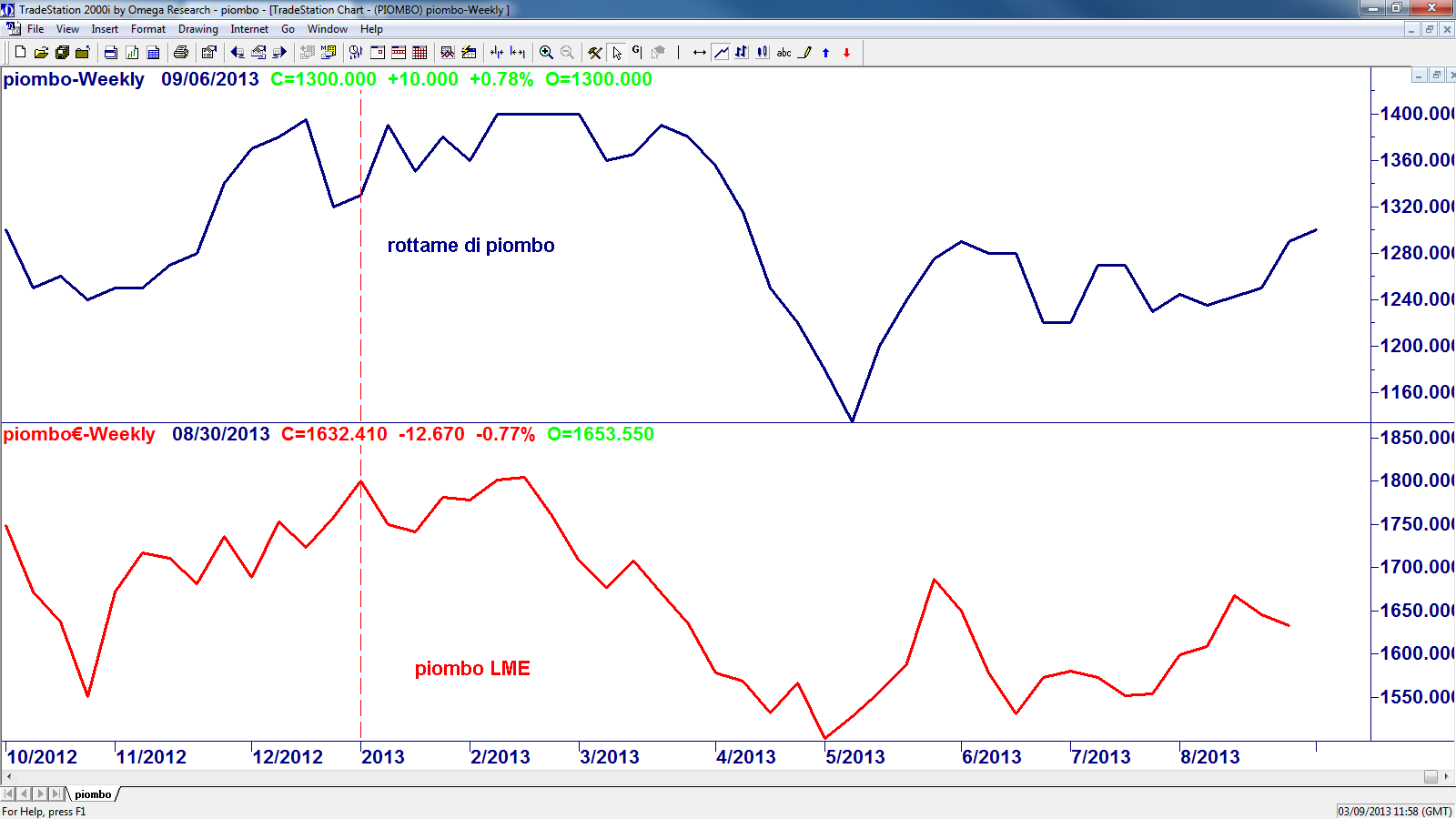
Task: Click the 1400.00 price axis label
Action: click(x=1417, y=114)
